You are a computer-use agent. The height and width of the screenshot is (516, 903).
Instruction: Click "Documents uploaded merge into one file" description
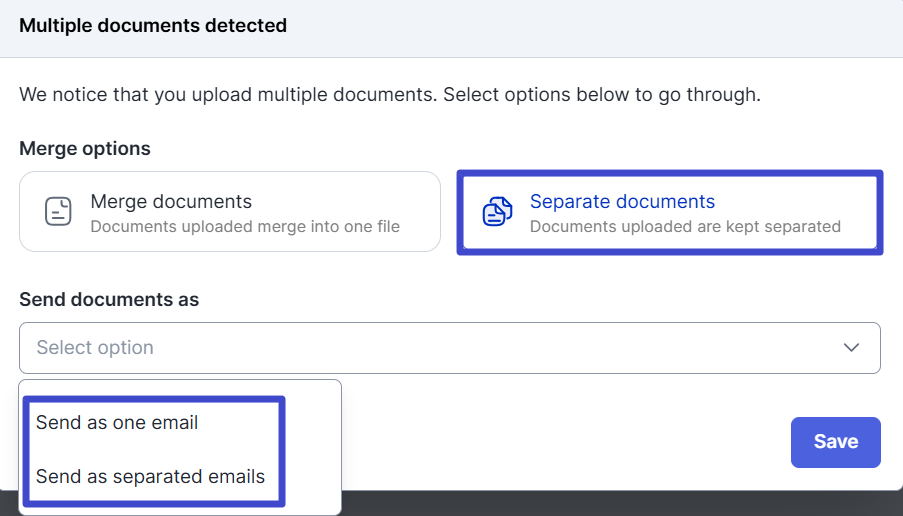(245, 227)
